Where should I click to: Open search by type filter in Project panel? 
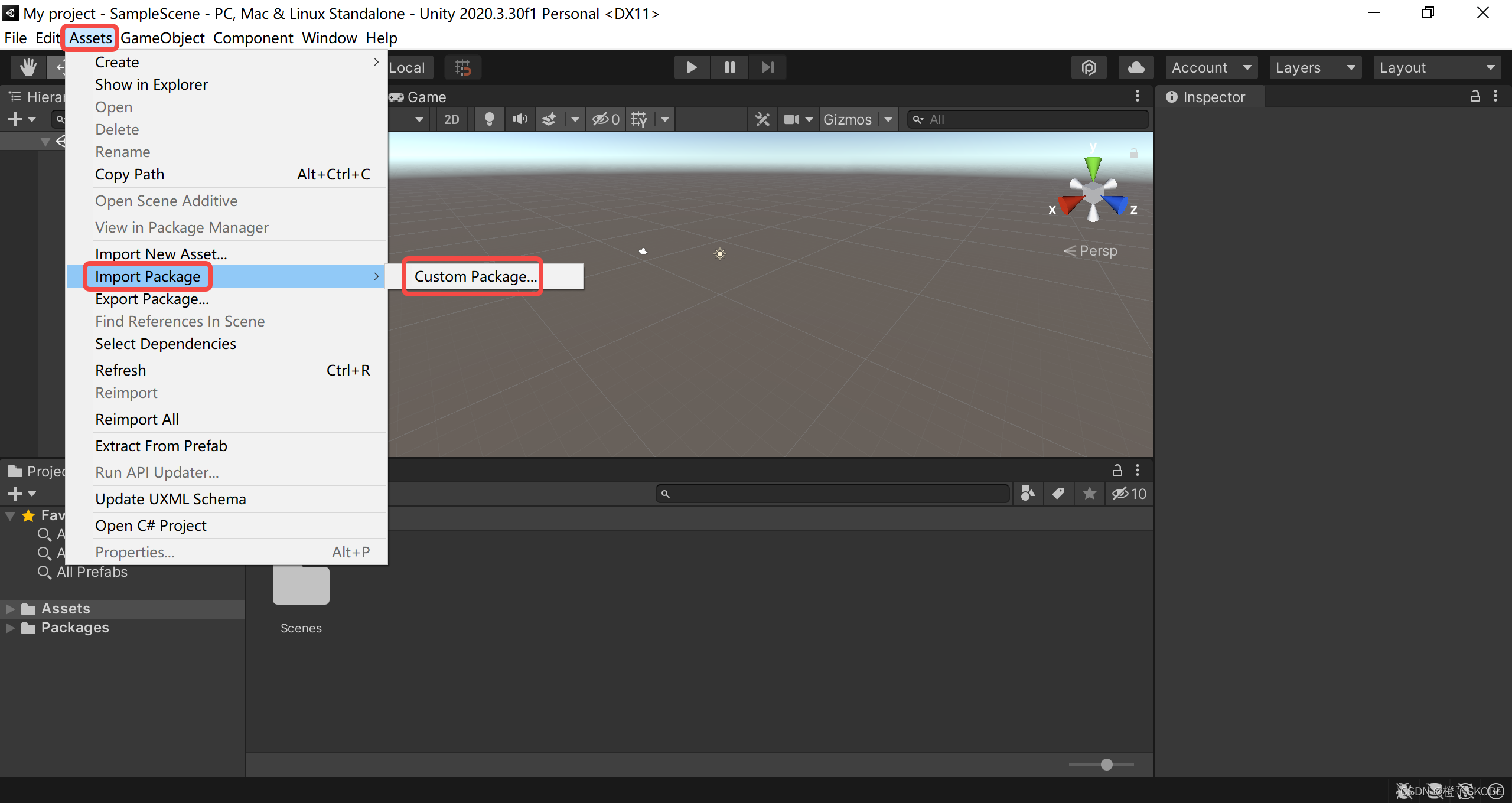tap(1028, 494)
